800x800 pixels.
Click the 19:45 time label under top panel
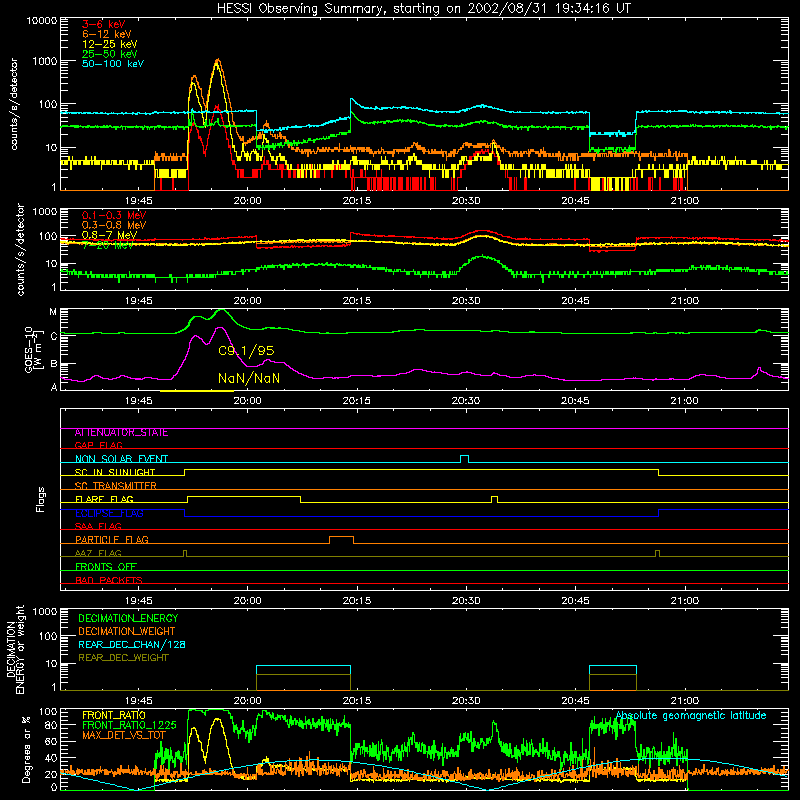coord(138,201)
